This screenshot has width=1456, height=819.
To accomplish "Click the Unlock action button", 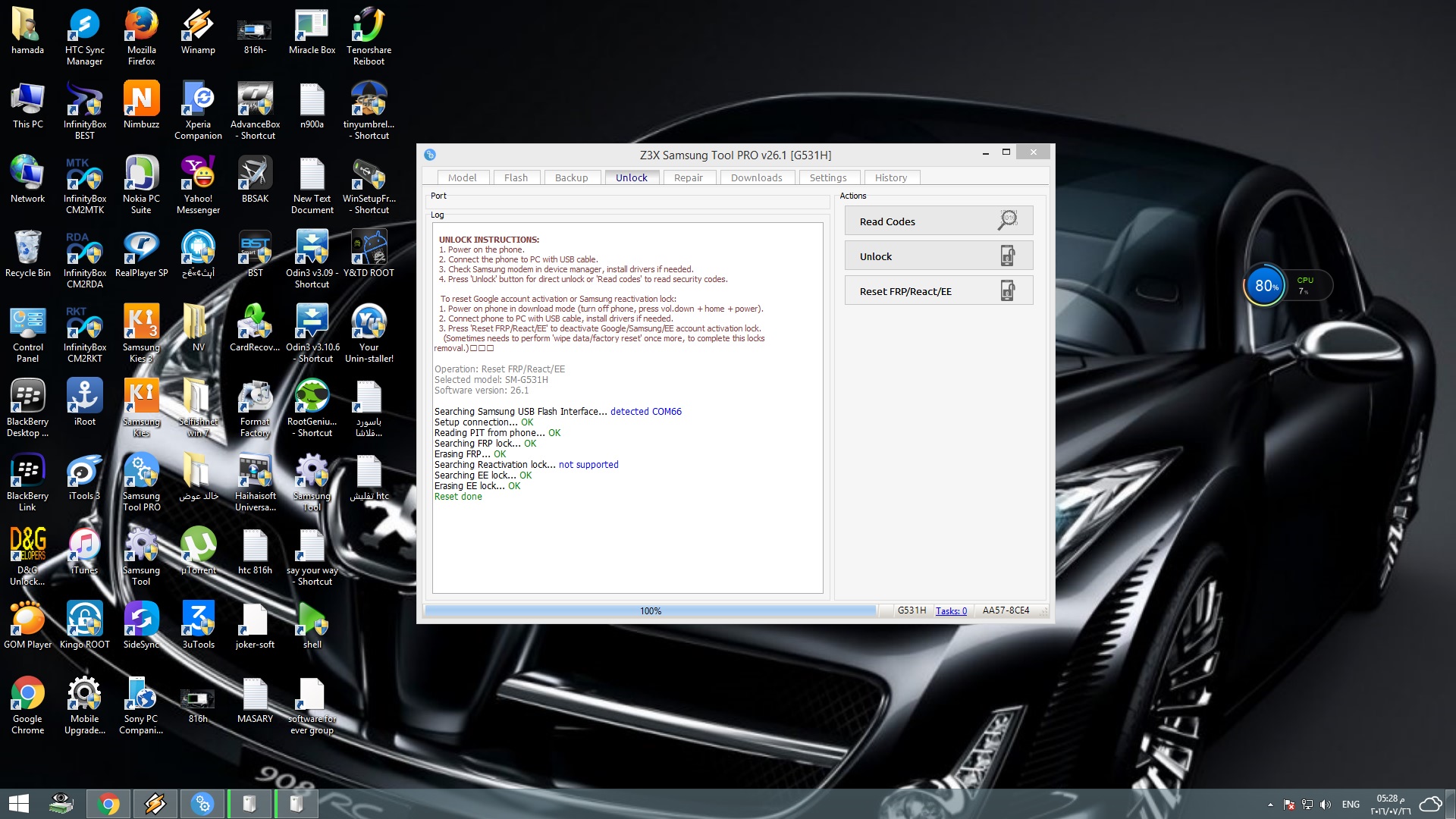I will tap(939, 256).
